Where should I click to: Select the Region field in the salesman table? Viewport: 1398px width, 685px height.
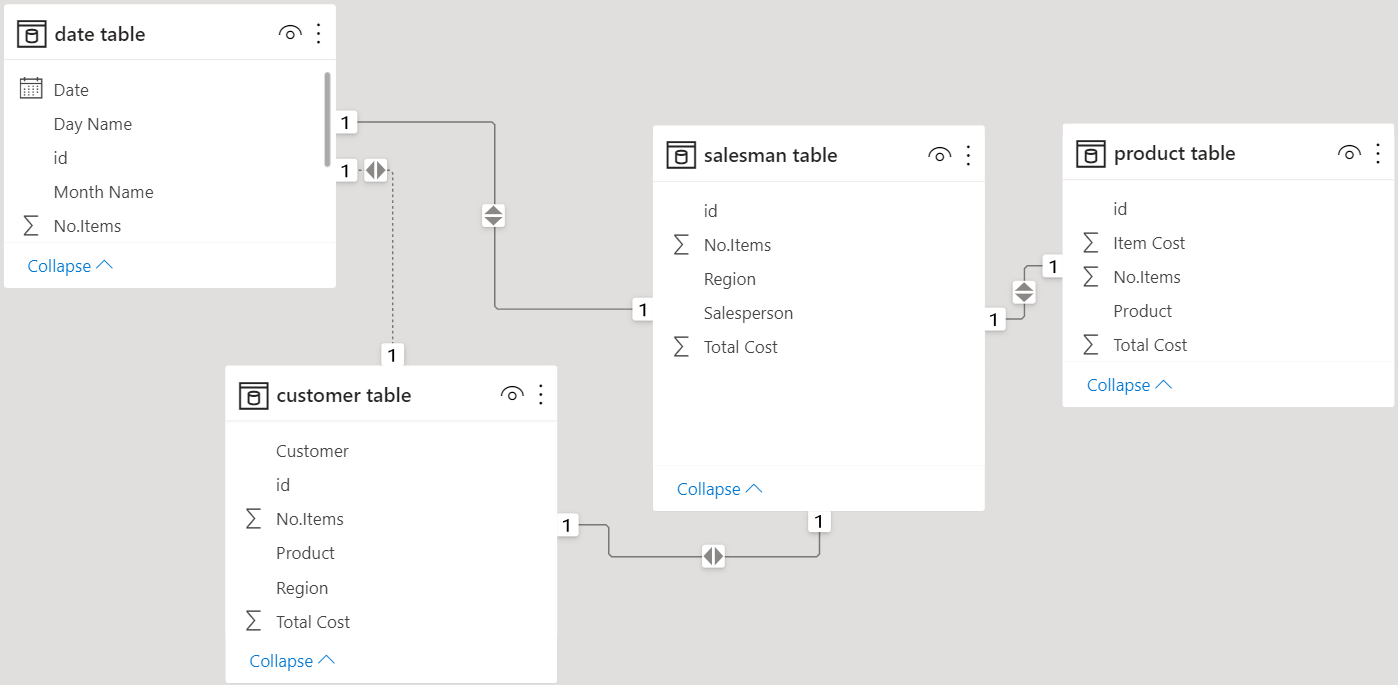coord(730,279)
